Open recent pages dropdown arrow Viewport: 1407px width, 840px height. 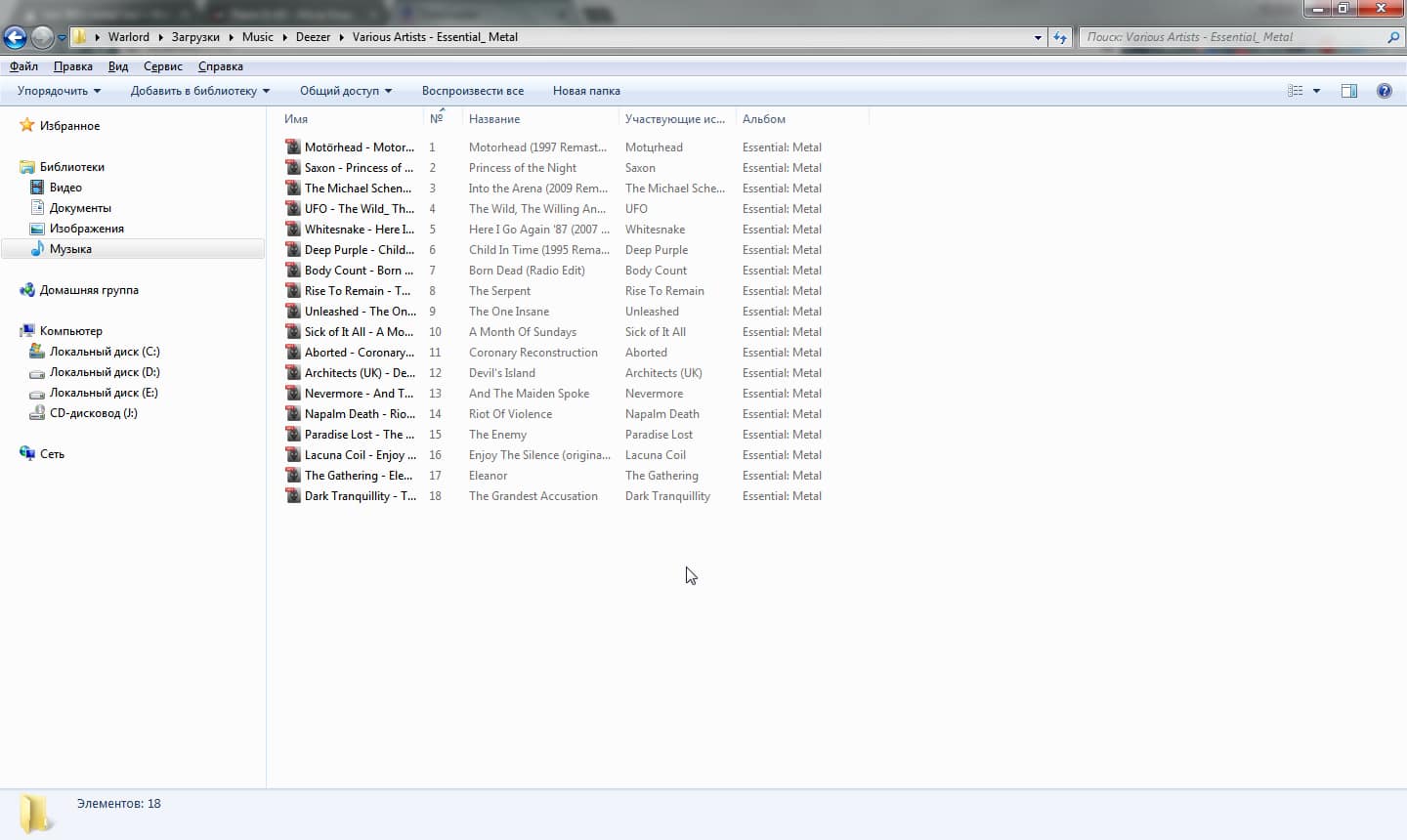tap(62, 38)
